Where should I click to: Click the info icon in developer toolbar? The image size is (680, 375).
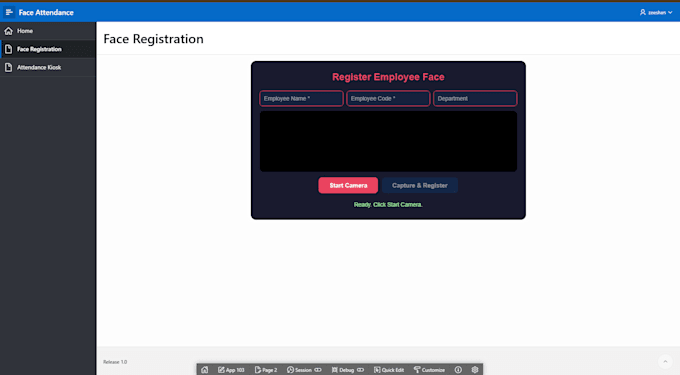458,370
